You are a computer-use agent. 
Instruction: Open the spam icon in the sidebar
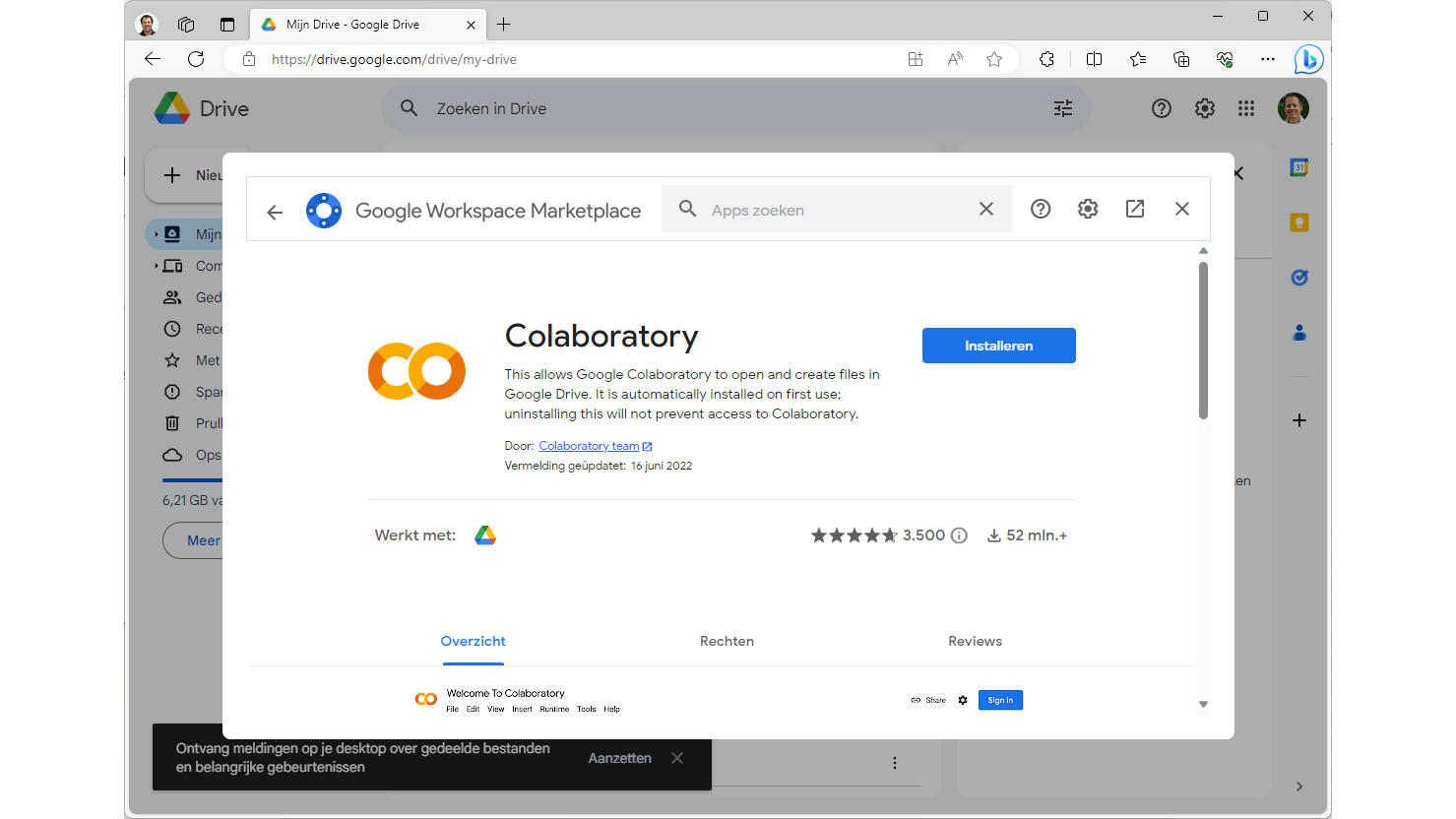172,392
